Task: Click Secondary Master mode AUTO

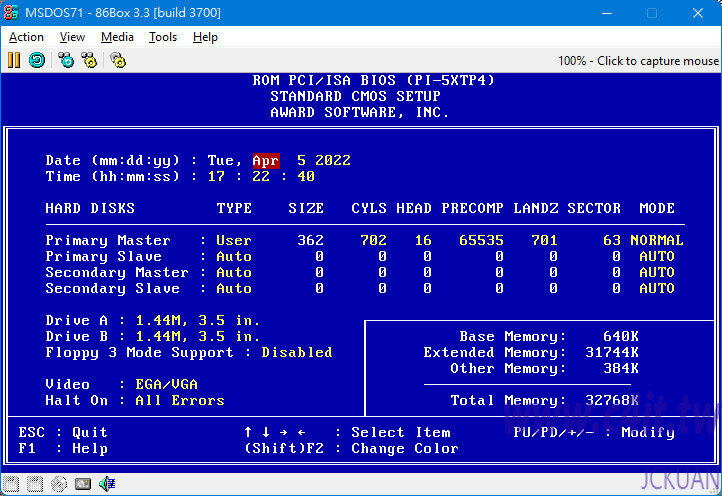Action: pyautogui.click(x=657, y=273)
